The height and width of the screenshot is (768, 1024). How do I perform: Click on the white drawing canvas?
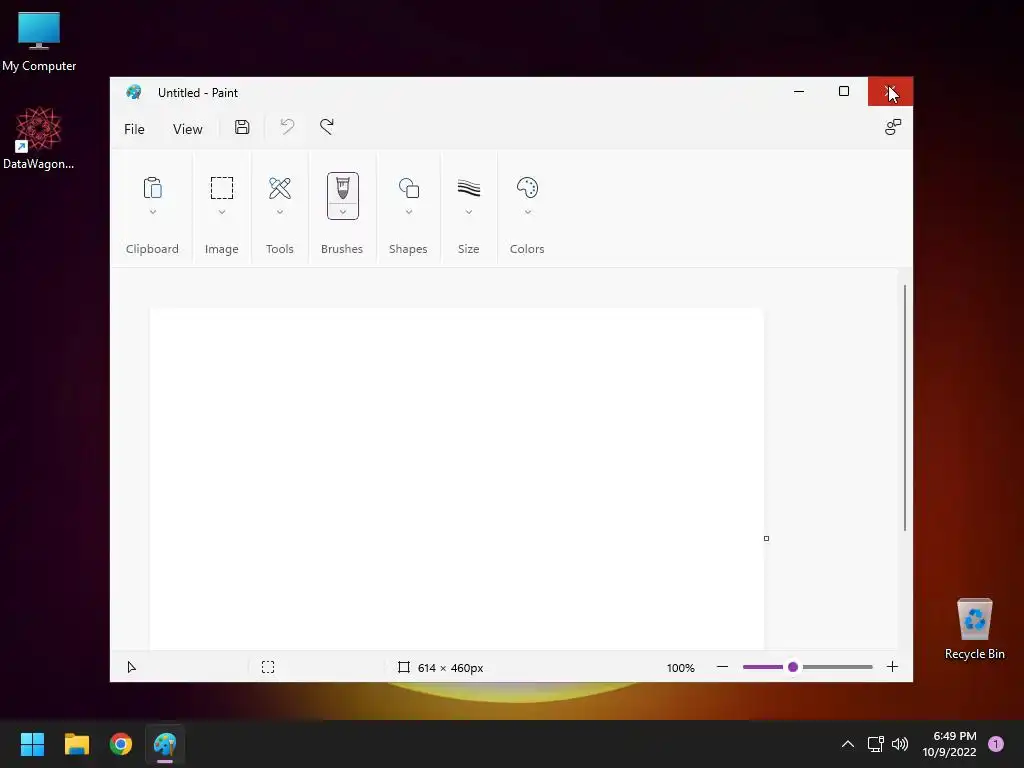(x=456, y=479)
